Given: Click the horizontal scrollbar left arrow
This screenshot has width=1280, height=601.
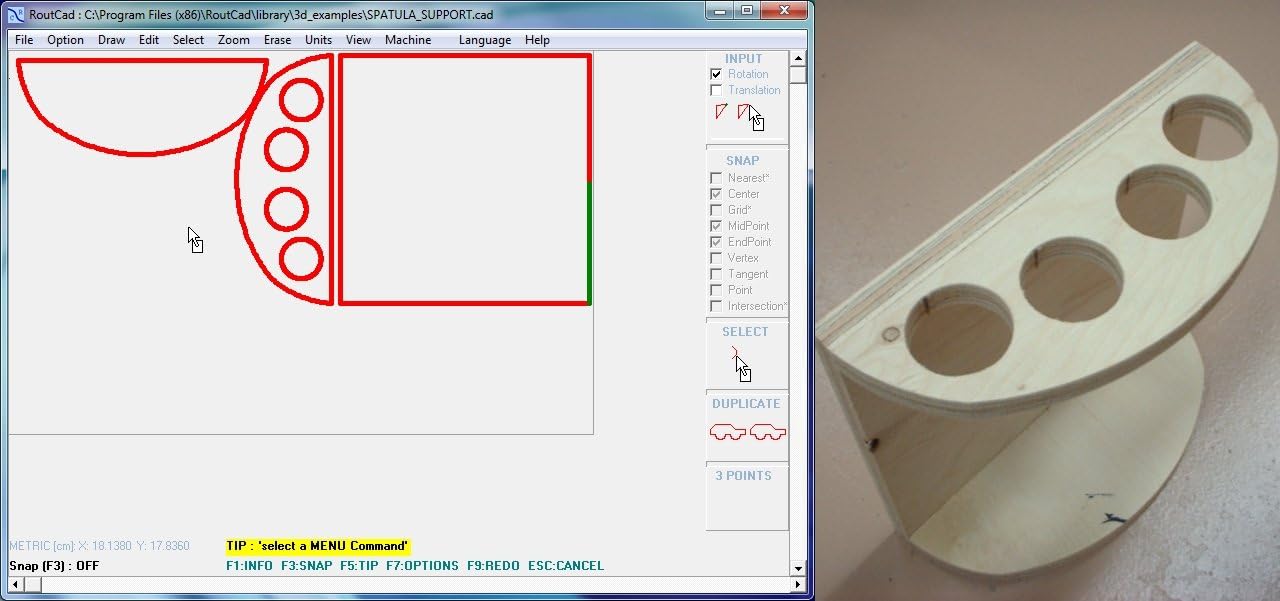Looking at the screenshot, I should point(15,584).
